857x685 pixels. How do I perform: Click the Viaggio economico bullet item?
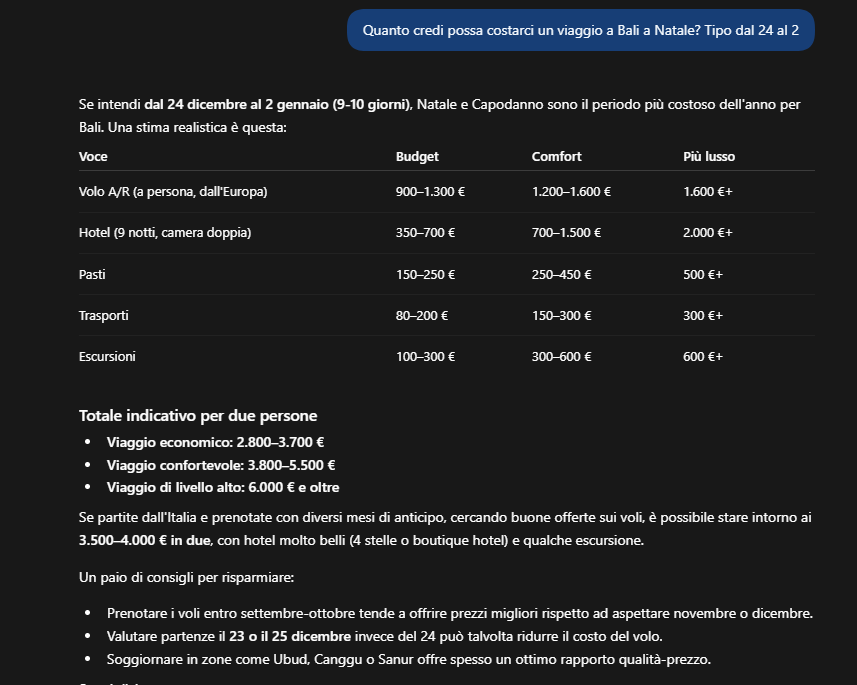(x=215, y=442)
